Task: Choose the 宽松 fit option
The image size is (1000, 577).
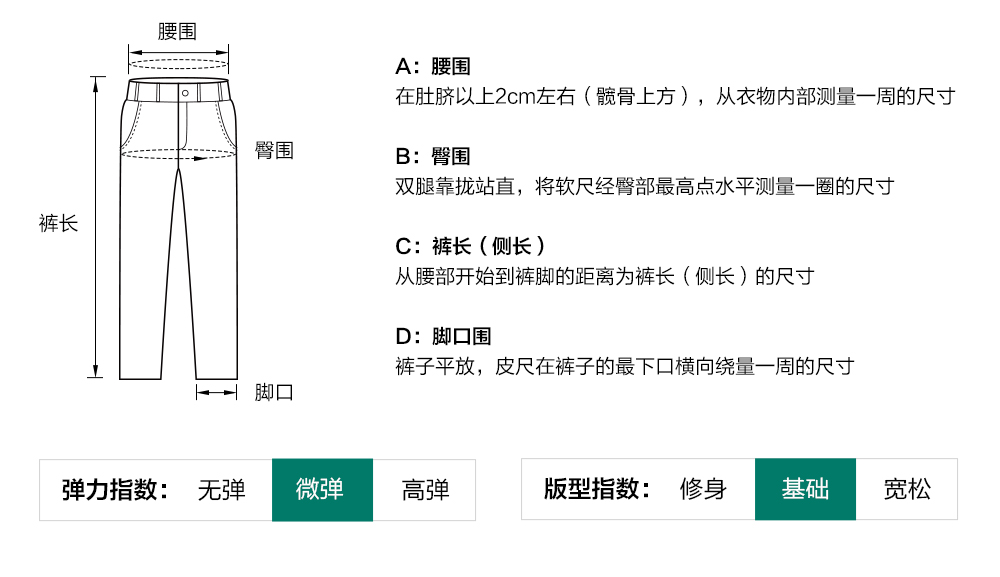Action: point(907,490)
